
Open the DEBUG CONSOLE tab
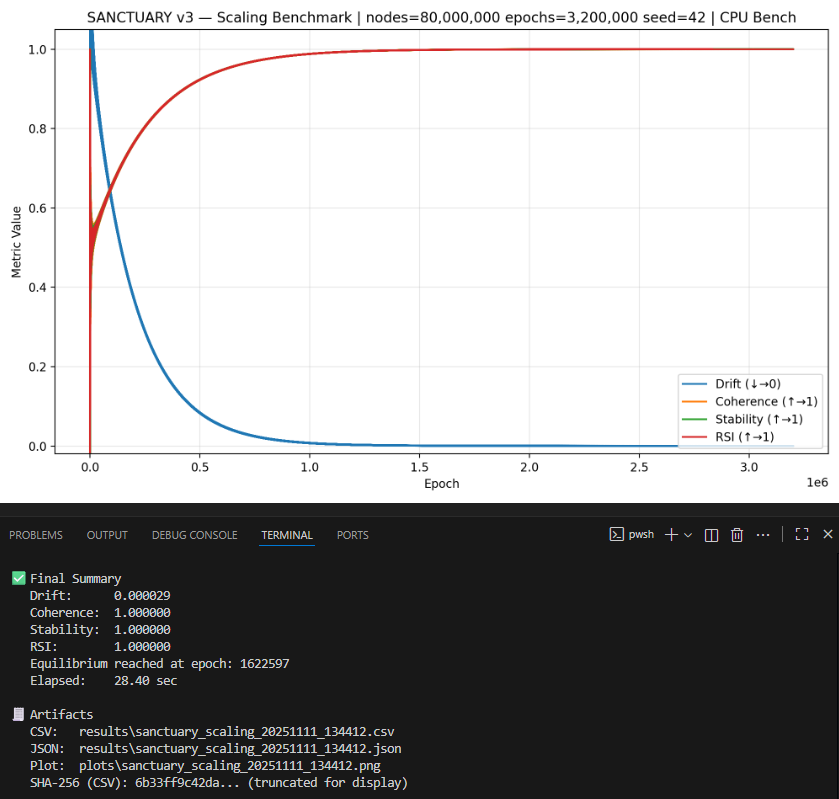tap(194, 535)
